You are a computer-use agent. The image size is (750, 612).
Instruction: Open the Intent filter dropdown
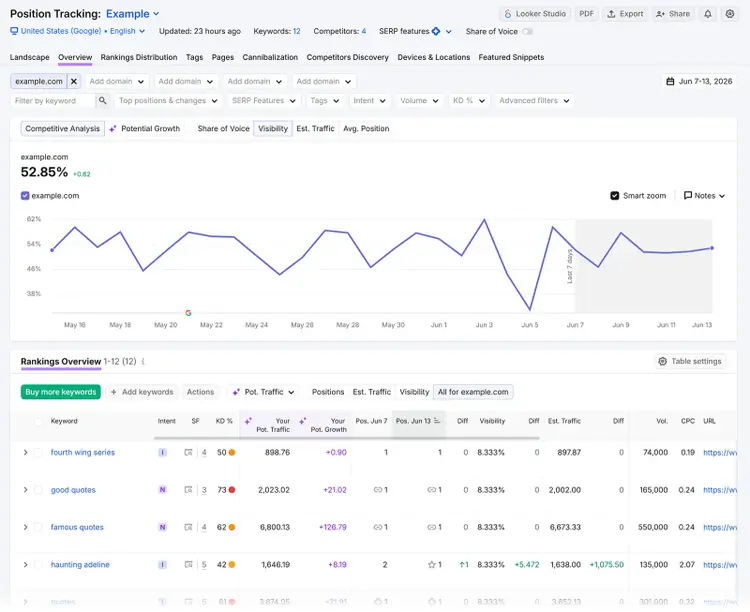coord(369,100)
